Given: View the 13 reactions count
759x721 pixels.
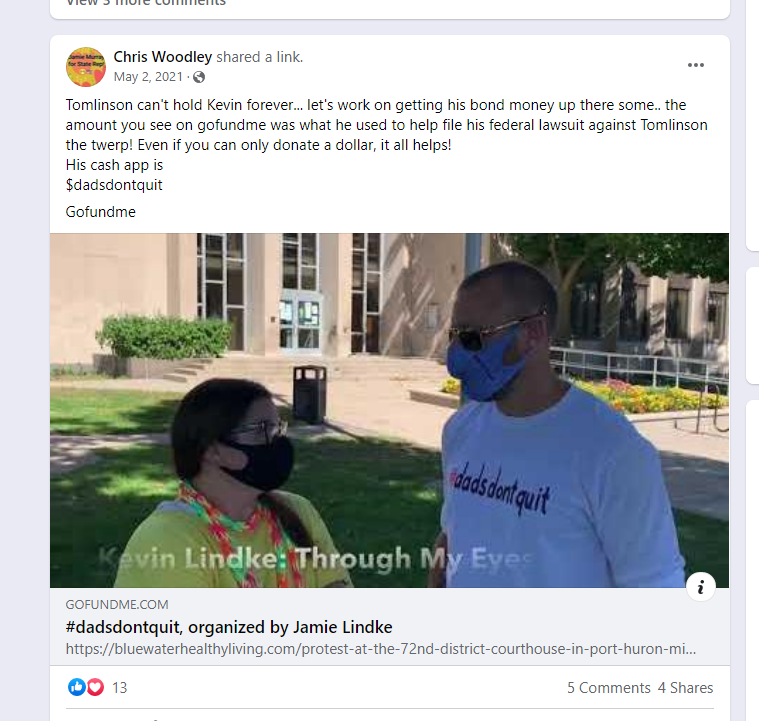Looking at the screenshot, I should [x=120, y=688].
